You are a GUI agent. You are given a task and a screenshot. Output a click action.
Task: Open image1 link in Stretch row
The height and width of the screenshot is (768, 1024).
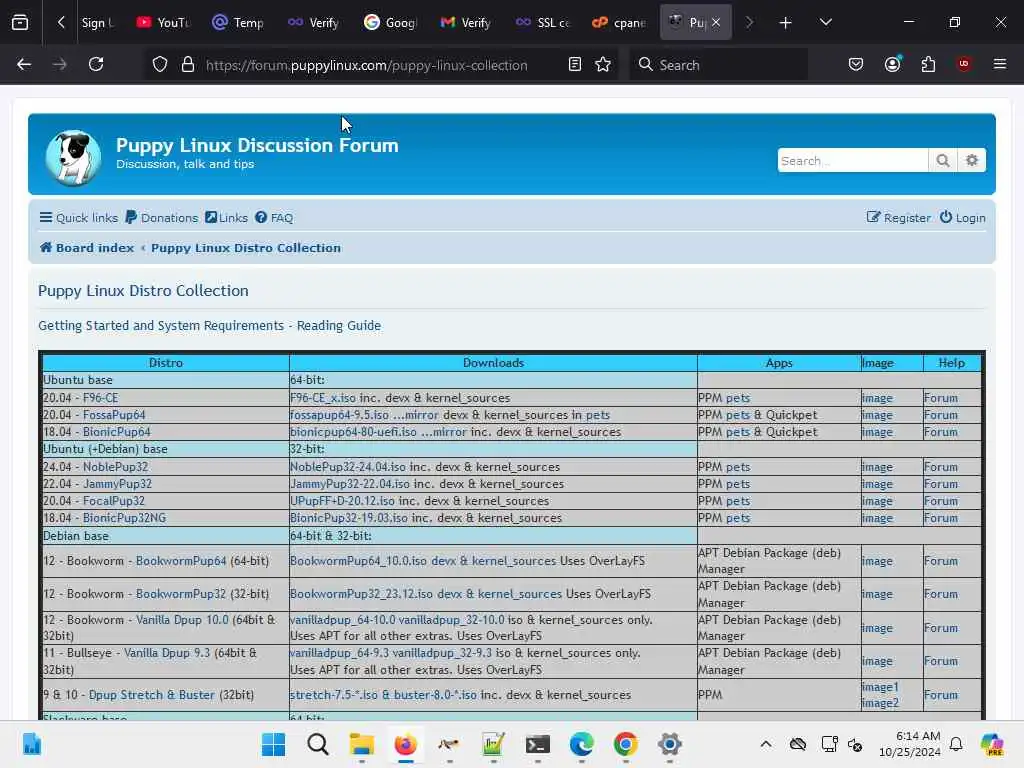(x=880, y=687)
